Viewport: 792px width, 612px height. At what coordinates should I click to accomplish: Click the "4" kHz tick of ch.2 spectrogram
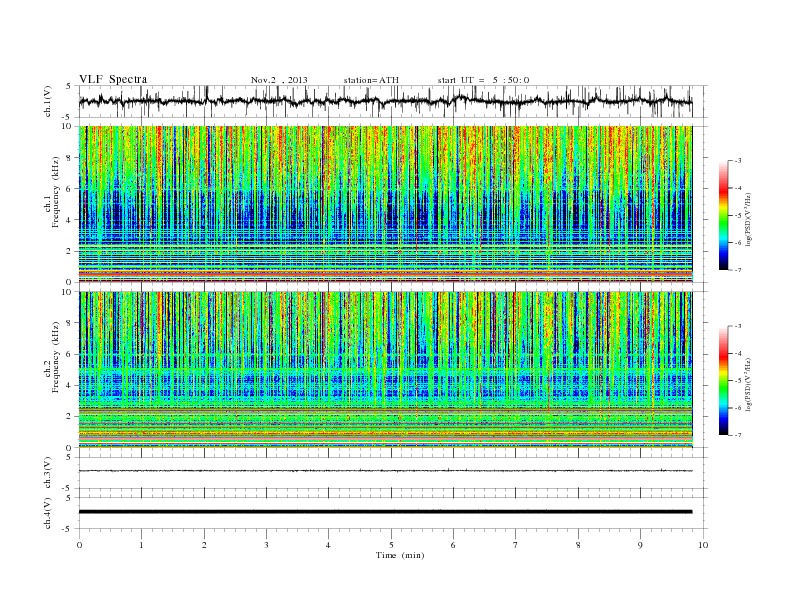coord(70,386)
